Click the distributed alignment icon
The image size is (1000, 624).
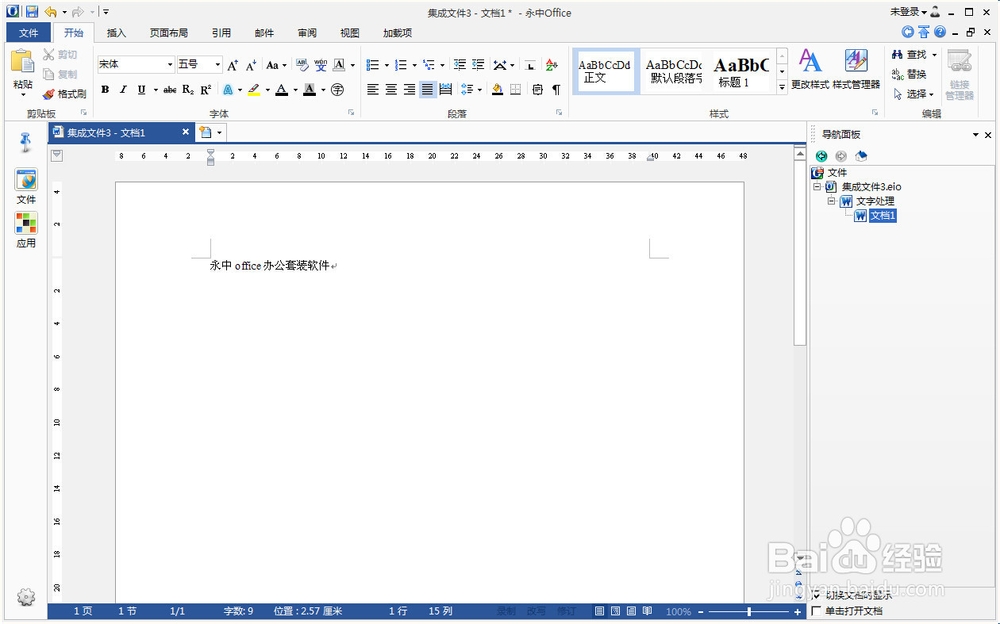tap(446, 90)
